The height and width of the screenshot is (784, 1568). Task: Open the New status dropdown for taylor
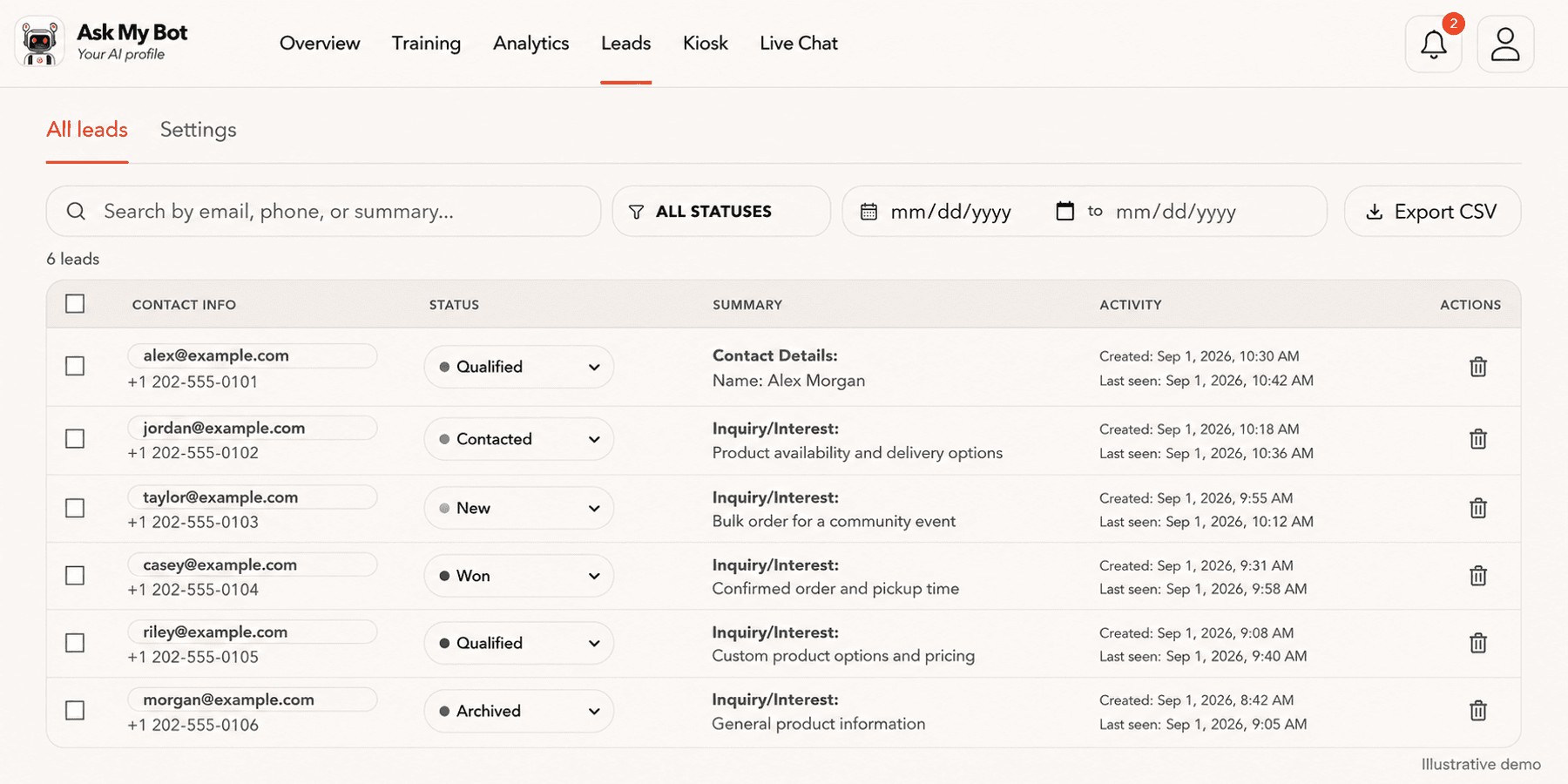pos(519,508)
